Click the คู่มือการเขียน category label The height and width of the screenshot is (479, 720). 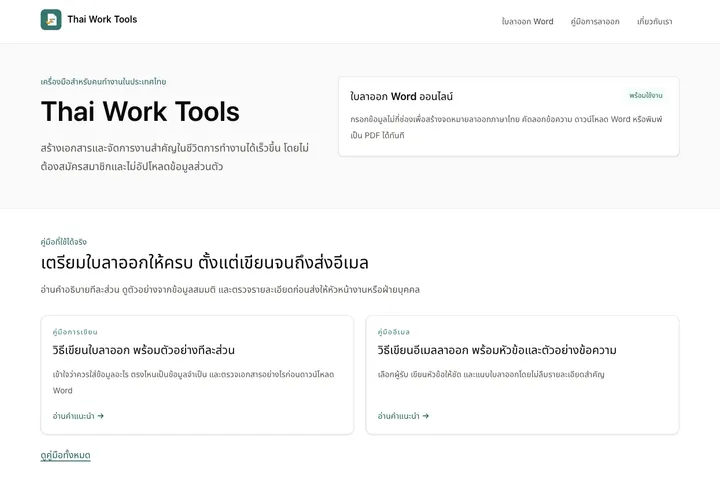click(x=75, y=332)
